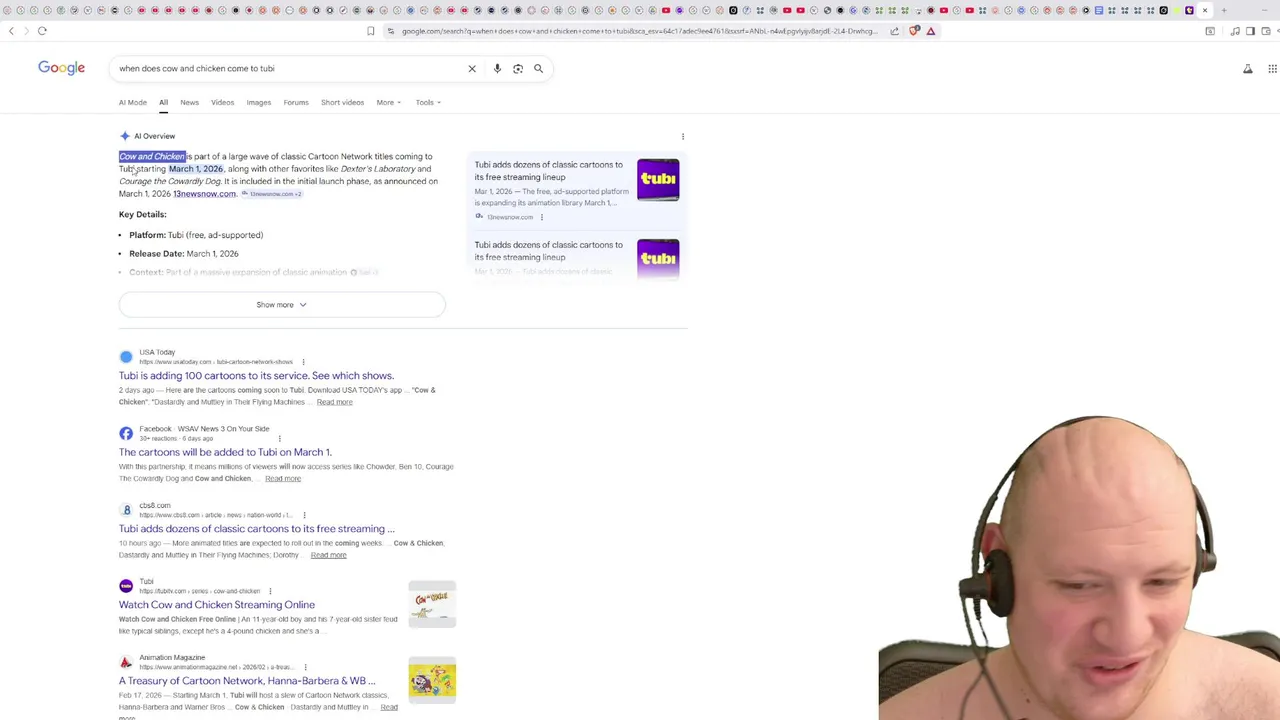Screen dimensions: 1280x720
Task: Click Cow and Chicken thumbnail beside Tubi result
Action: 432,604
